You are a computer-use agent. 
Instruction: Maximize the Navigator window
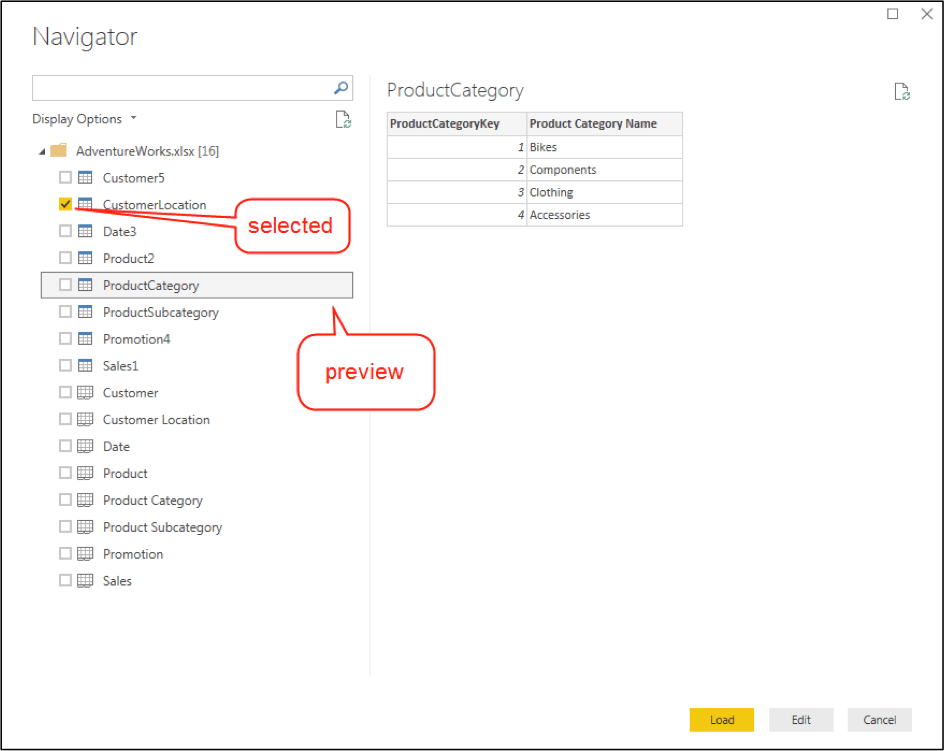892,13
